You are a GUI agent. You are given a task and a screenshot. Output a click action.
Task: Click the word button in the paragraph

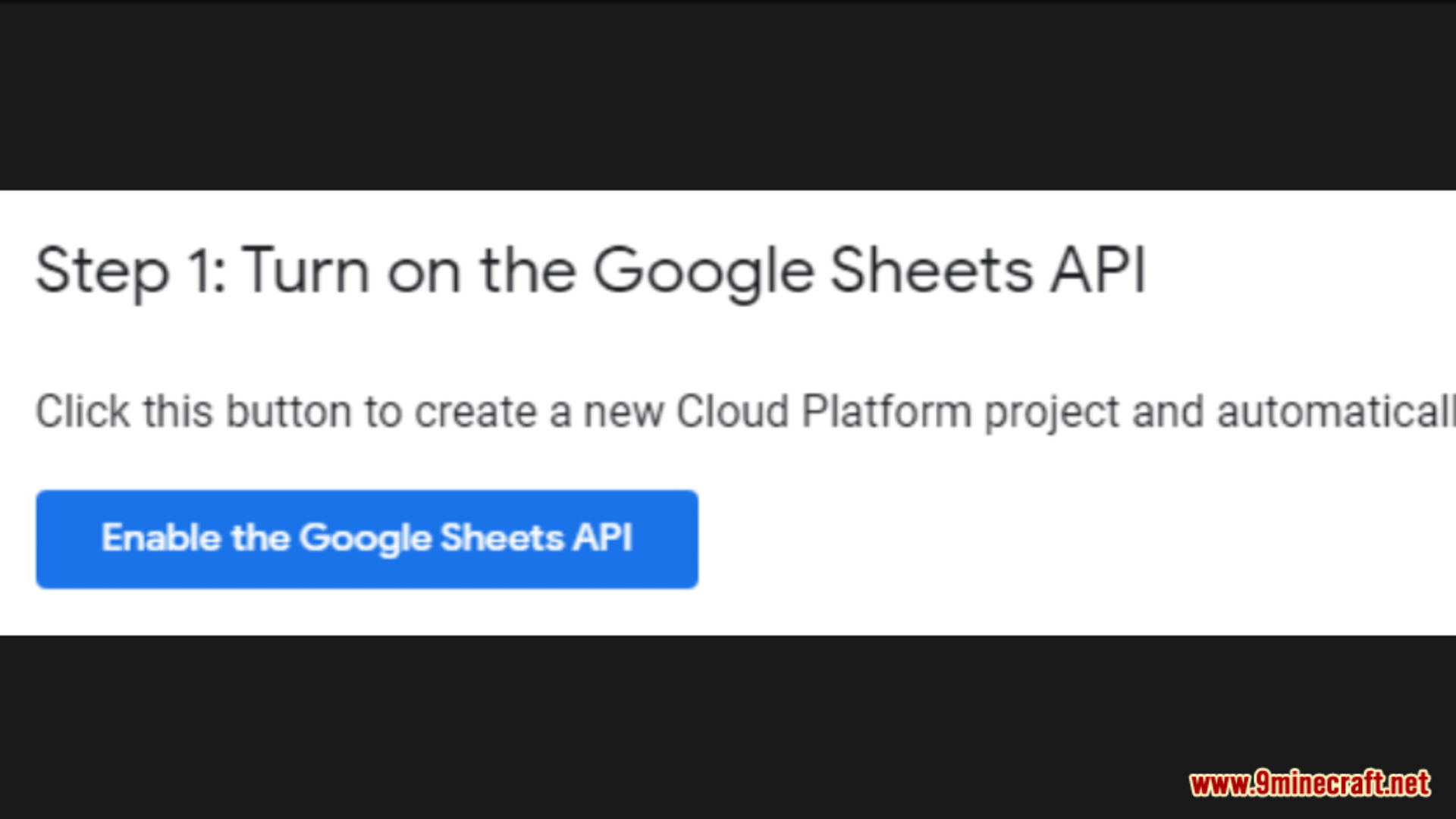289,411
